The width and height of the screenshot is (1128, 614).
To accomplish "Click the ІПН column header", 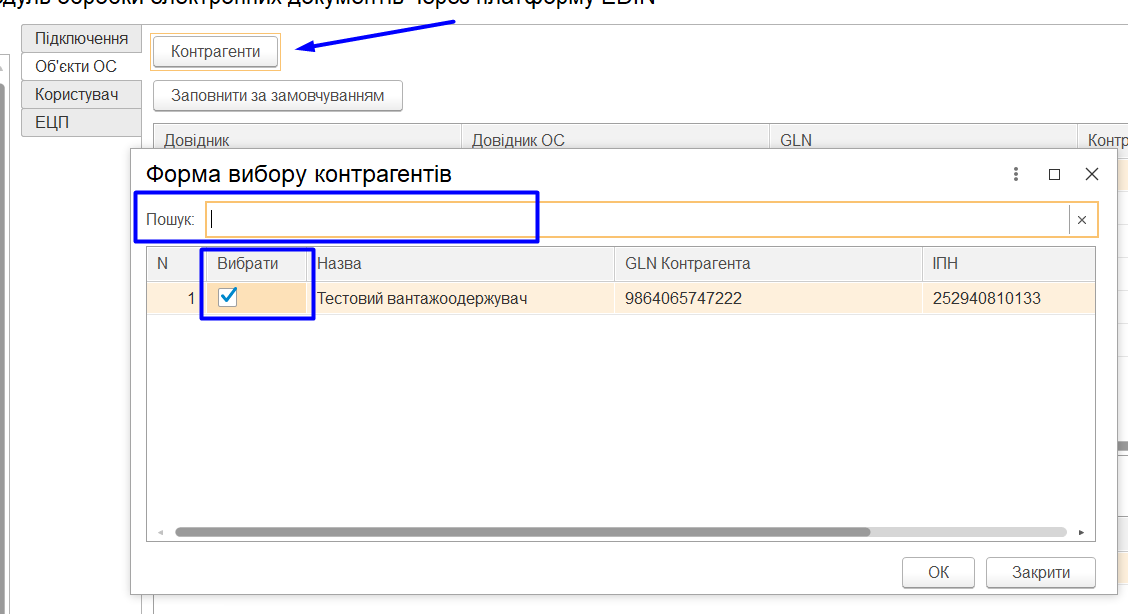I will [x=1009, y=264].
